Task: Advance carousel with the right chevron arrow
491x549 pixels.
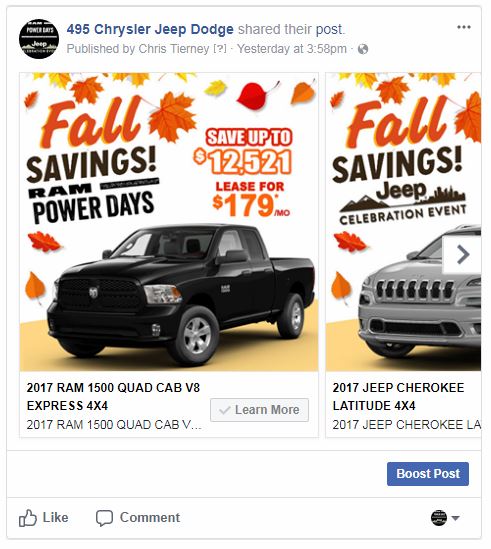Action: (x=463, y=255)
